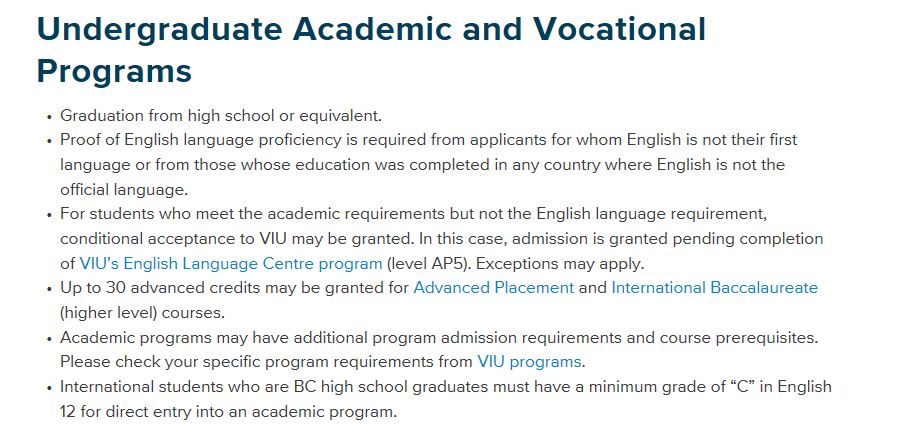Open VIU's English Language Centre program link
The width and height of the screenshot is (922, 444).
[230, 263]
